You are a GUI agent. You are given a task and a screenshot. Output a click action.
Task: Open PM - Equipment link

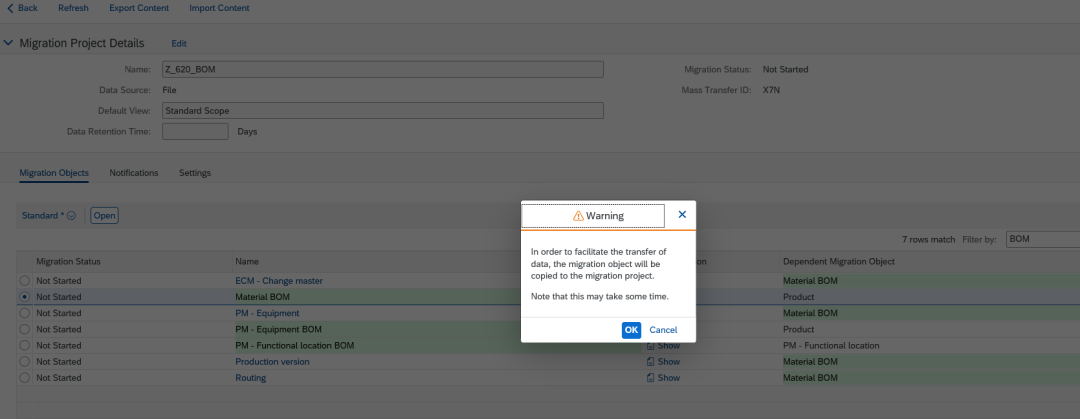pyautogui.click(x=267, y=313)
